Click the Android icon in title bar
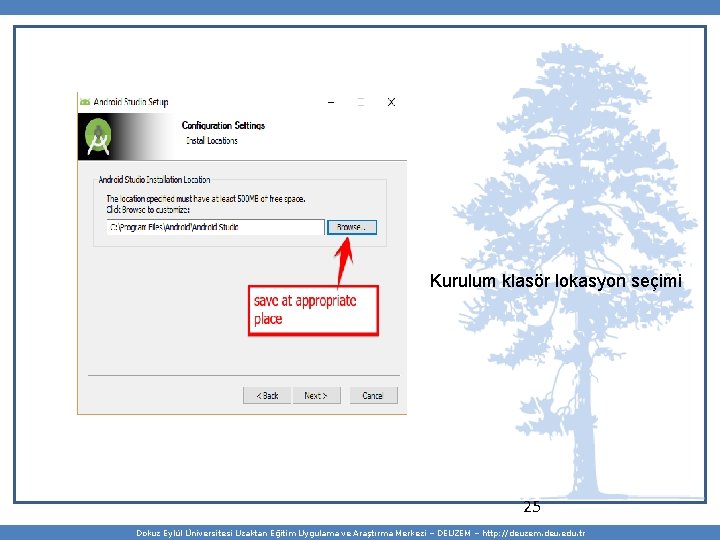720x540 pixels. (85, 101)
